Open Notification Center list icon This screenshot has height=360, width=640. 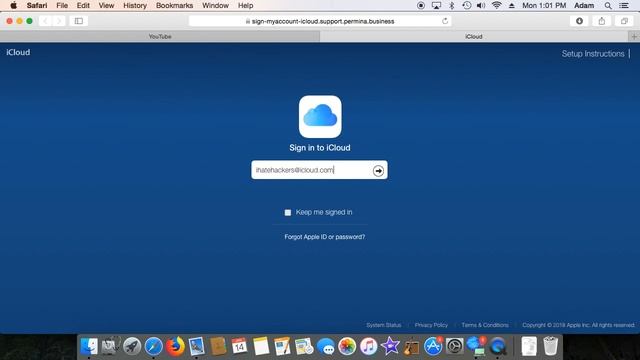pyautogui.click(x=624, y=5)
